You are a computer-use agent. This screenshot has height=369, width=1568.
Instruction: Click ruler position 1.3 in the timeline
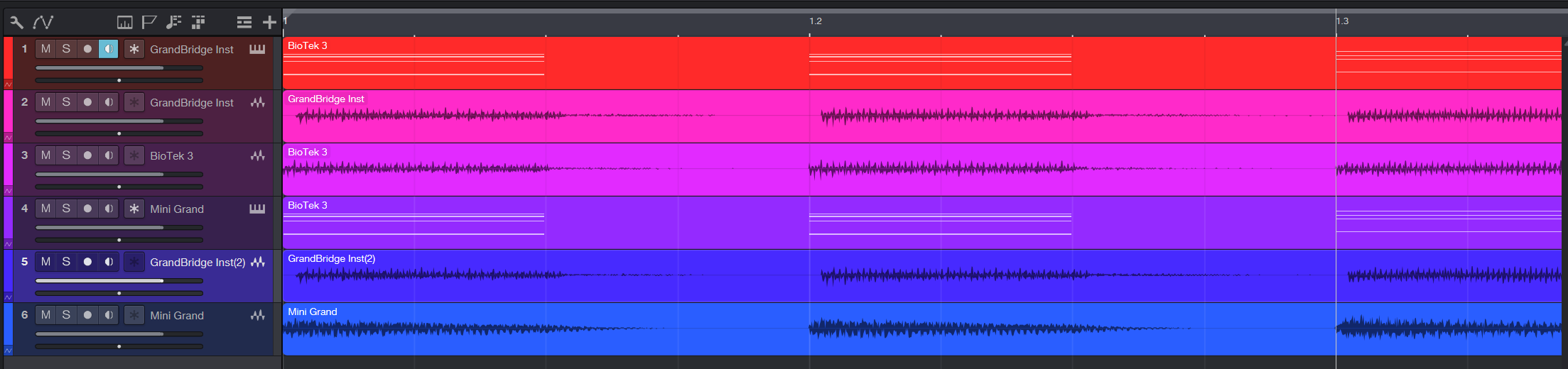coord(1342,21)
